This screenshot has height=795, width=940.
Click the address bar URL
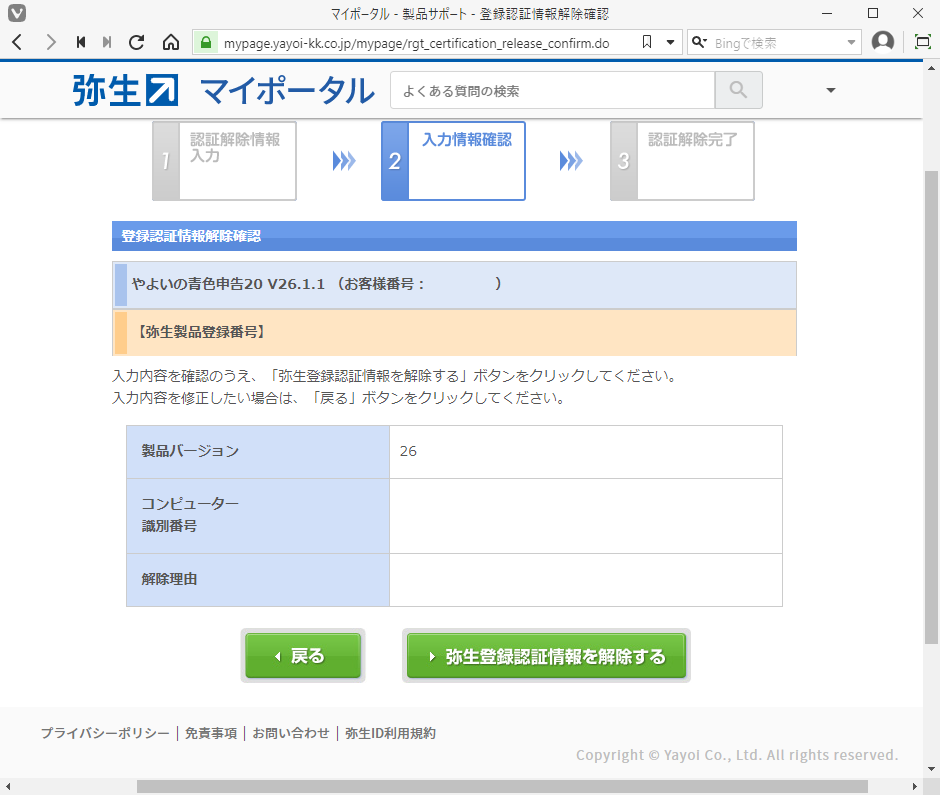tap(416, 43)
